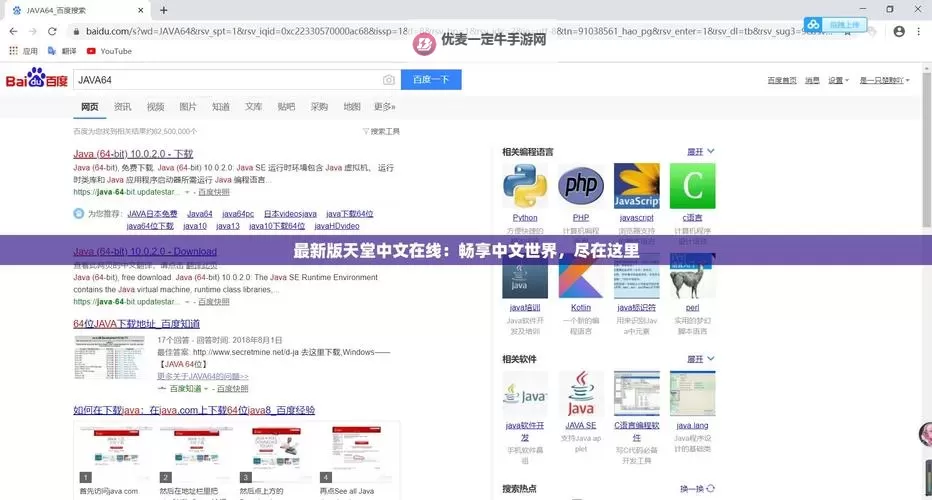Open the java.lang image
The height and width of the screenshot is (500, 932).
pyautogui.click(x=692, y=393)
